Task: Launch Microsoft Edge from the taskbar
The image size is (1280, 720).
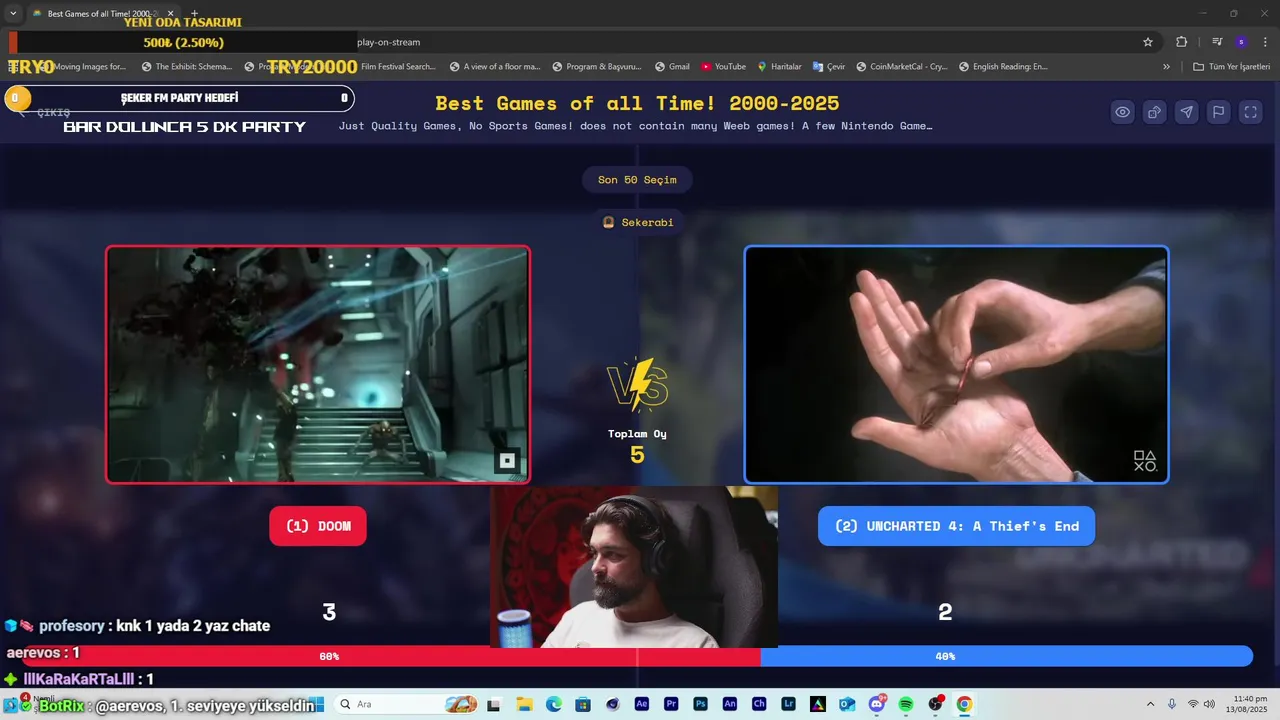Action: coord(553,704)
